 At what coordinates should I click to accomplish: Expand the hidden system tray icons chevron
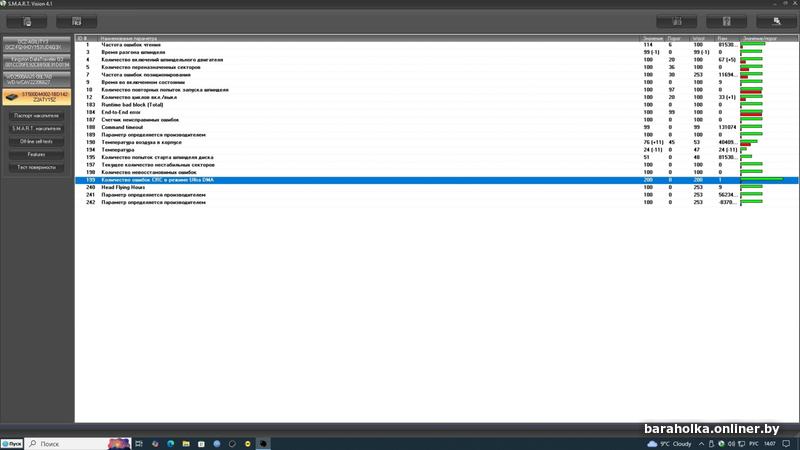point(701,444)
